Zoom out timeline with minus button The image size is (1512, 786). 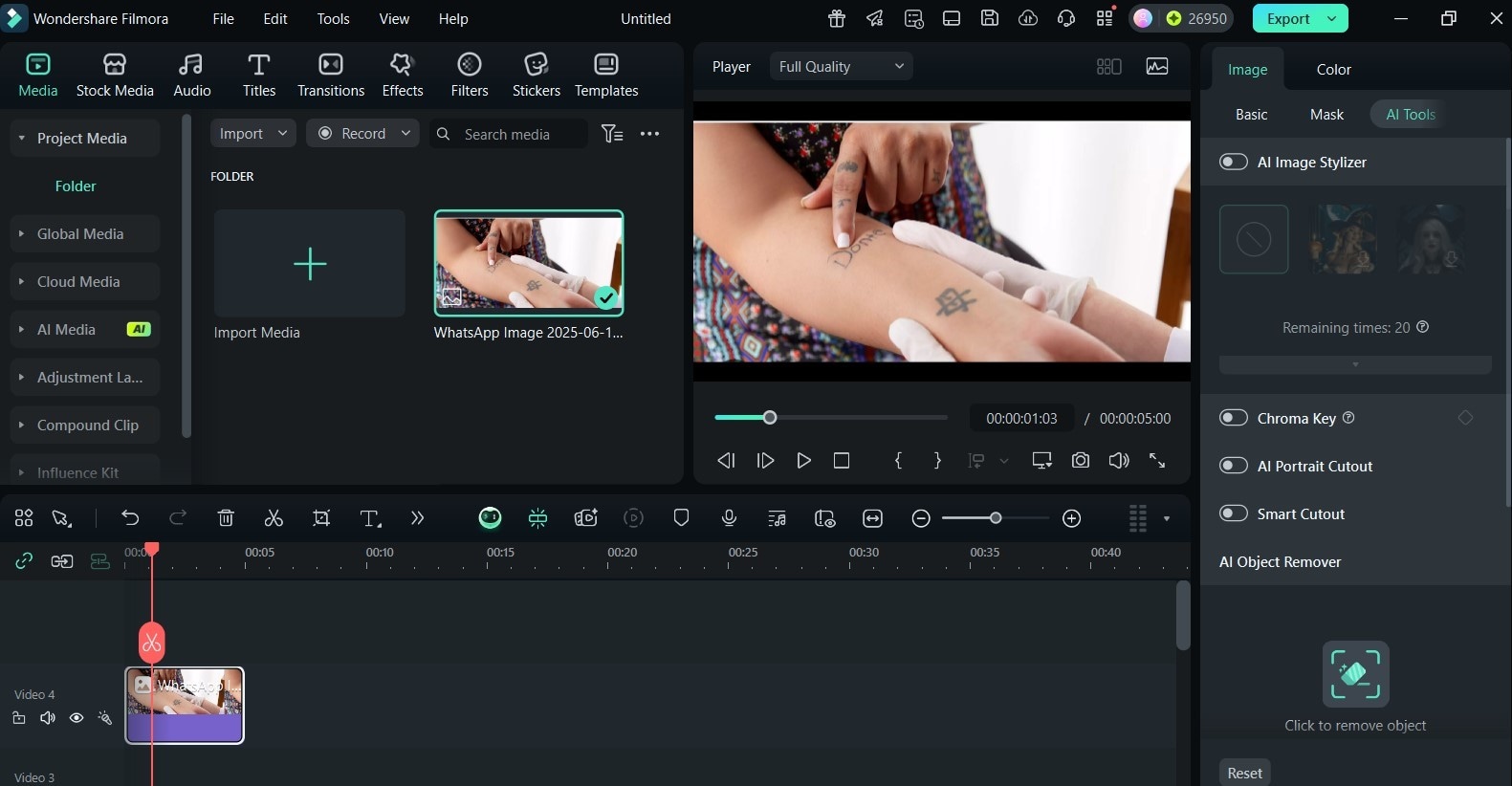coord(921,518)
